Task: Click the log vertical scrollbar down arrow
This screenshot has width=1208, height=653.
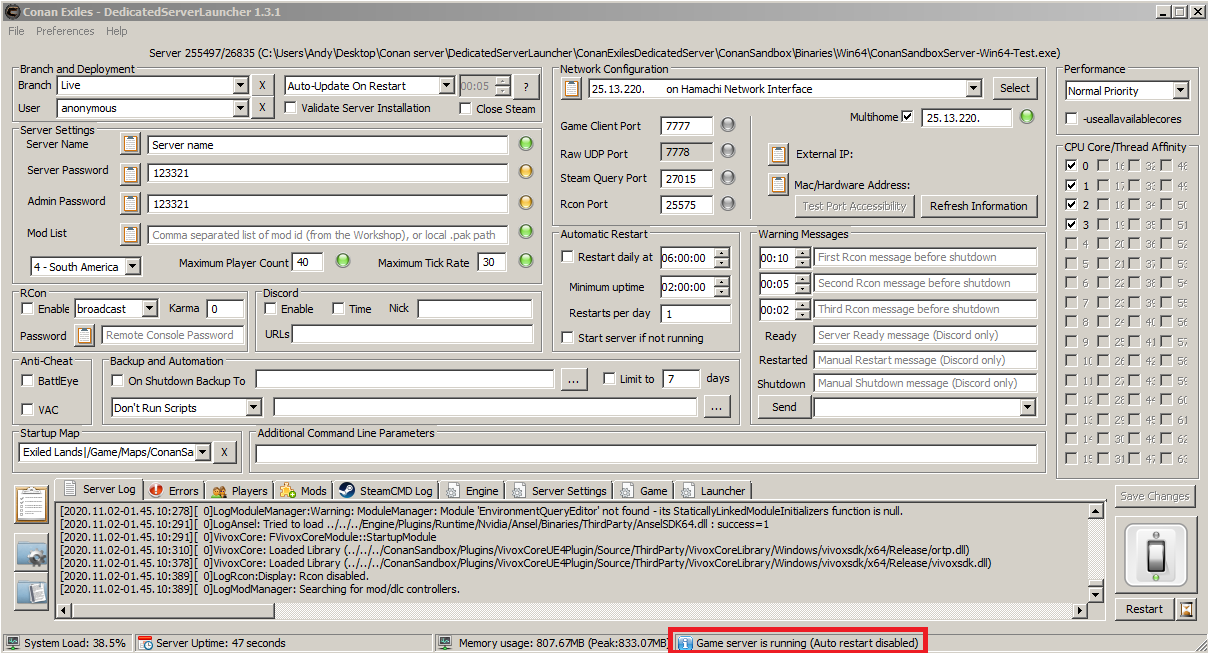Action: coord(1096,594)
